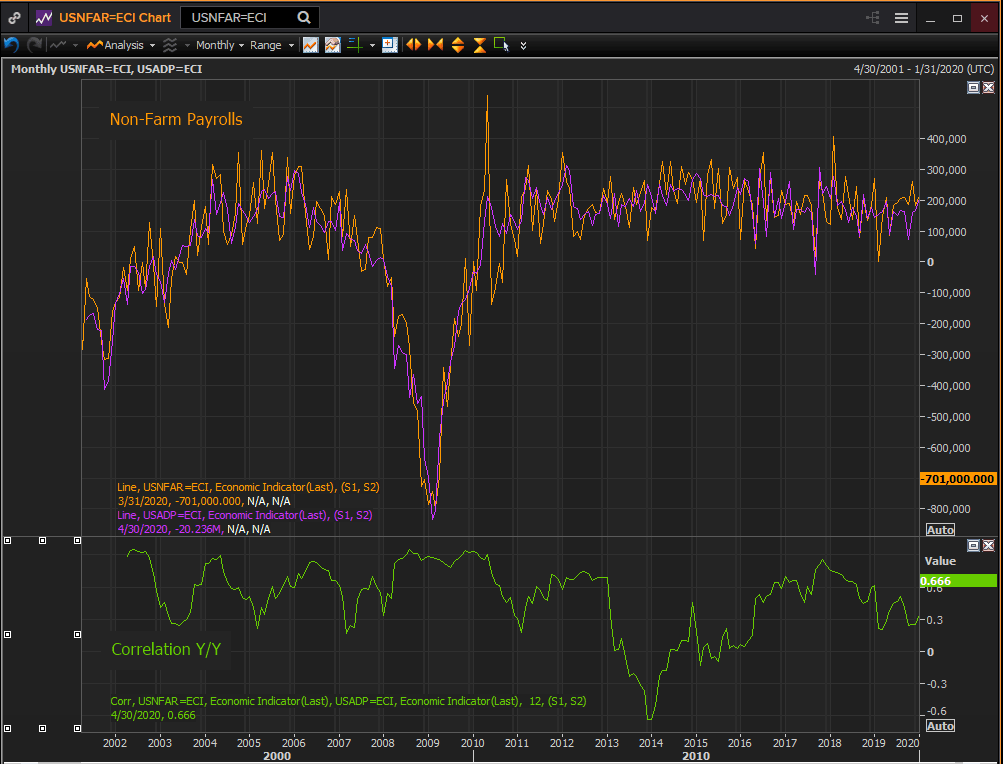Click the horizontal compress arrows icon

click(x=435, y=45)
